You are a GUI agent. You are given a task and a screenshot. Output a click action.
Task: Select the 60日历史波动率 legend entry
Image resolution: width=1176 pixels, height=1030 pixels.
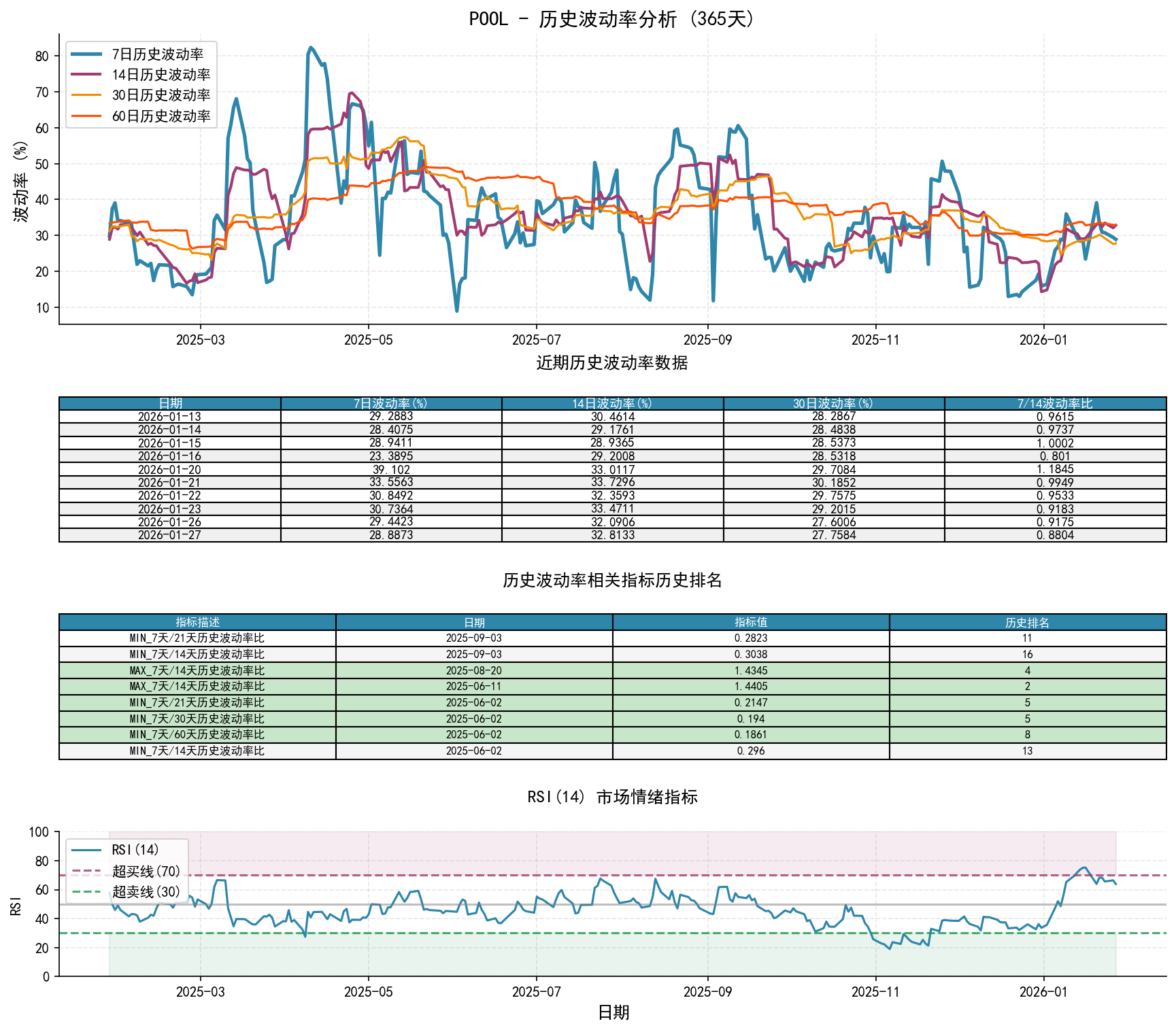(161, 116)
